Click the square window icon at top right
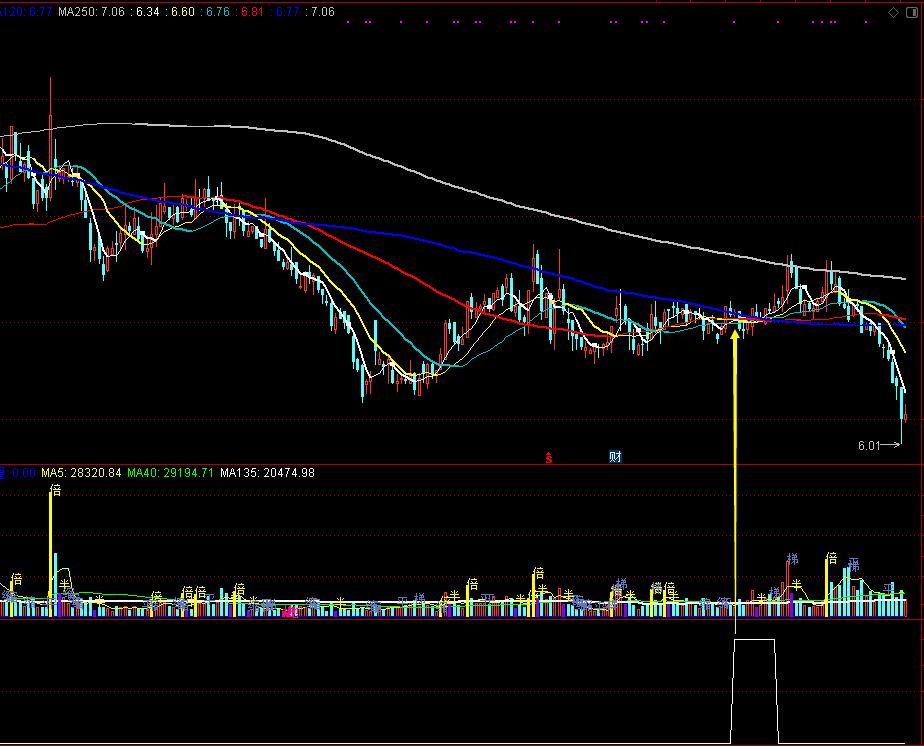The width and height of the screenshot is (924, 746). [x=911, y=12]
